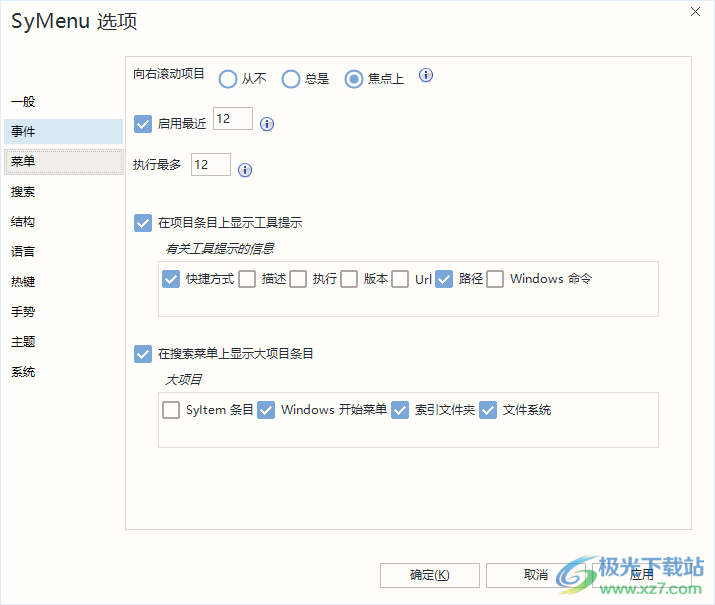Image resolution: width=715 pixels, height=605 pixels.
Task: Click the 有关工具提示的信息 group label
Action: click(x=219, y=249)
